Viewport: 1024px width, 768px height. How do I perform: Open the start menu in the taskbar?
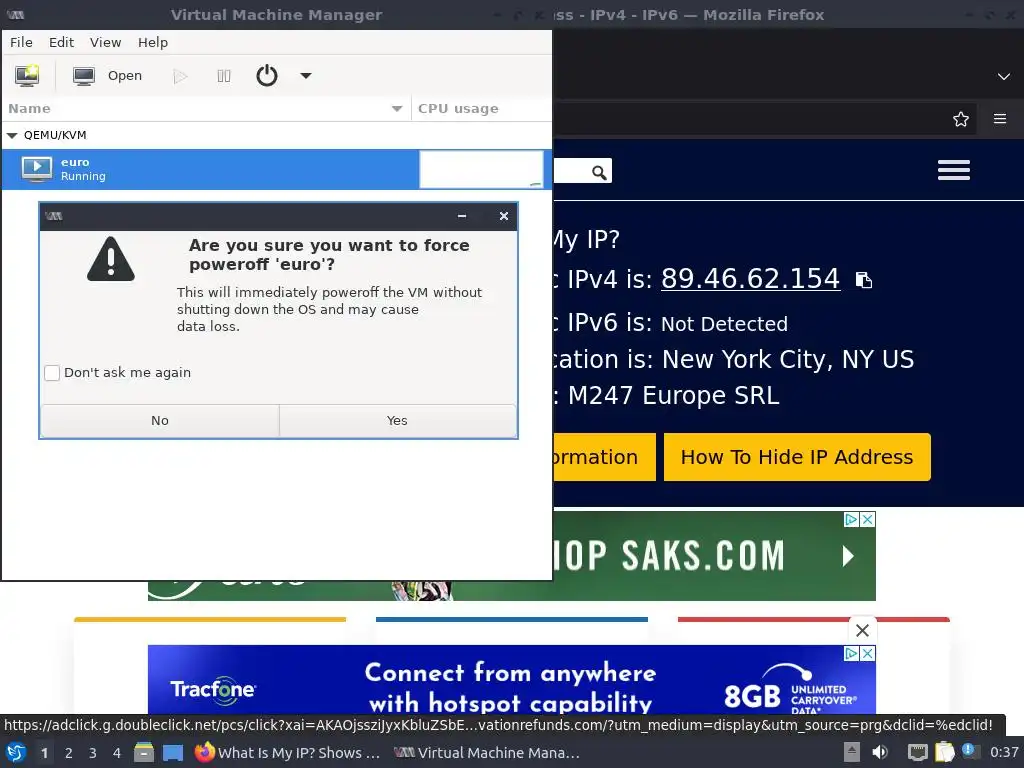tap(15, 753)
